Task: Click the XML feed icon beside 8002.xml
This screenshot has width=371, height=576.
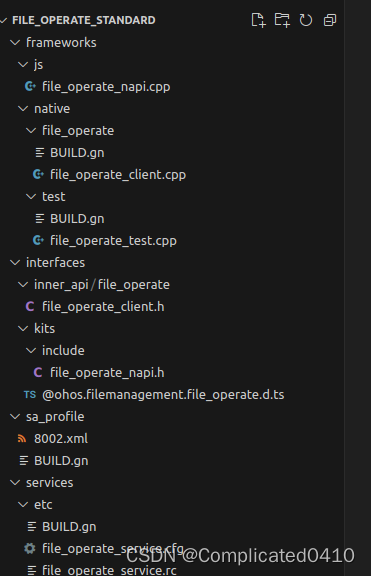Action: pyautogui.click(x=22, y=438)
